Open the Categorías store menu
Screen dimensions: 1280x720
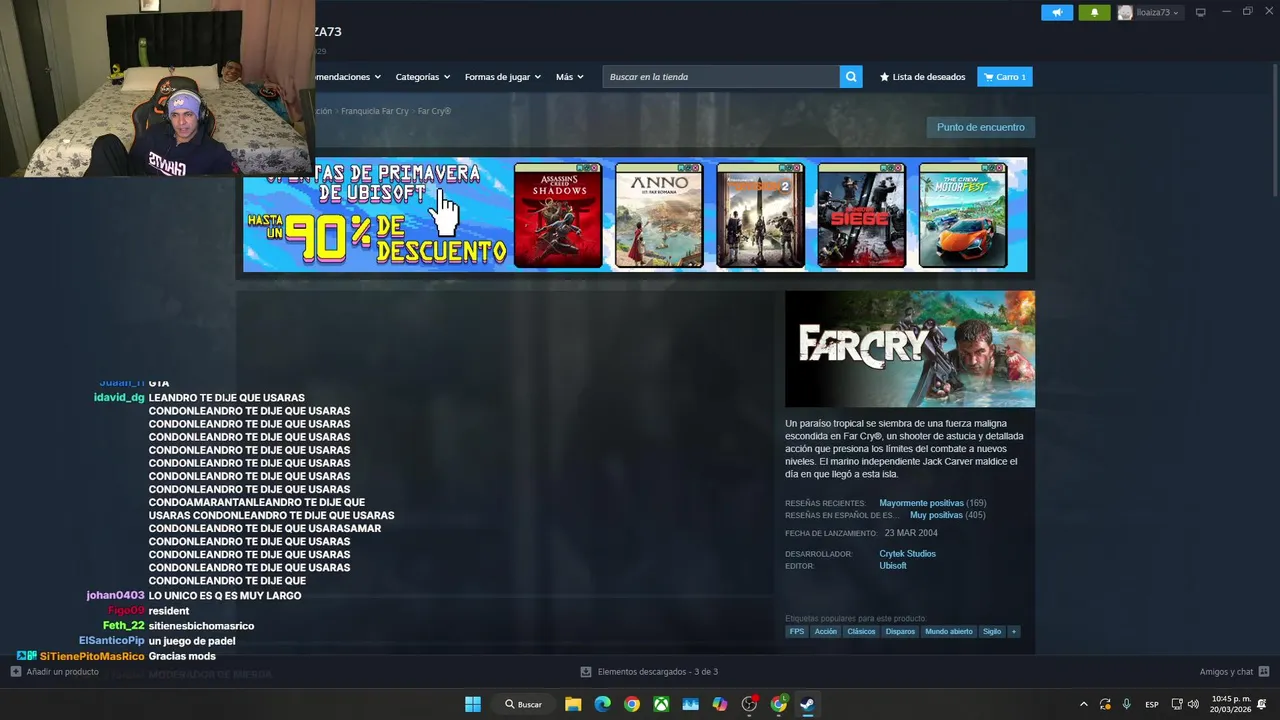click(x=422, y=77)
